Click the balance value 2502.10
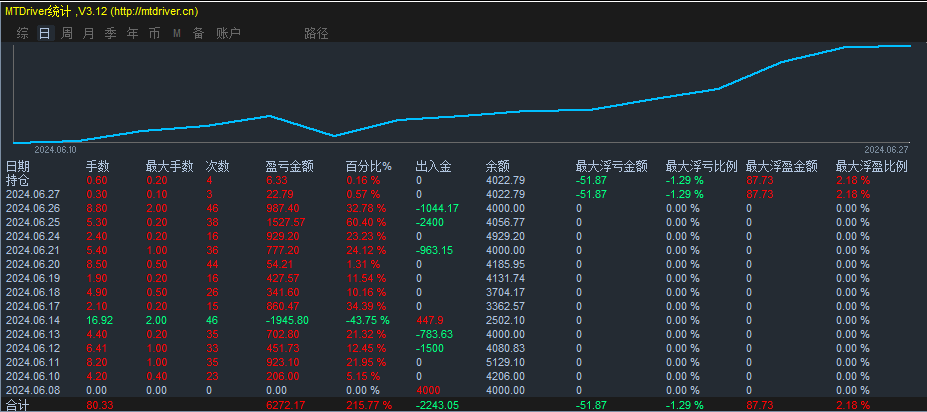 pos(505,320)
